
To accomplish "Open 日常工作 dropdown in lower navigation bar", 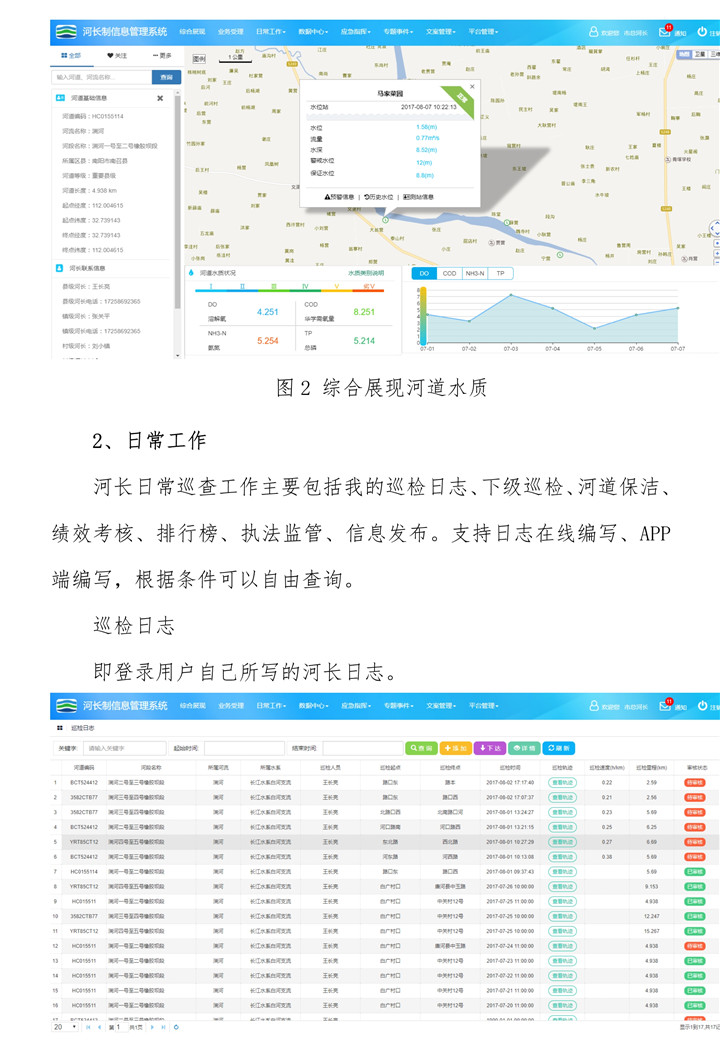I will click(x=271, y=705).
